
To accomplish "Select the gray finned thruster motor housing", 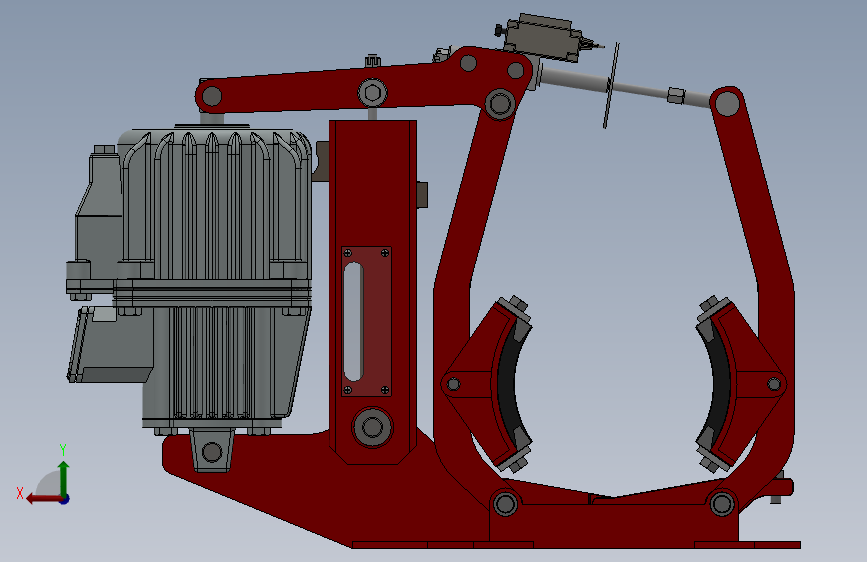I will point(216,205).
